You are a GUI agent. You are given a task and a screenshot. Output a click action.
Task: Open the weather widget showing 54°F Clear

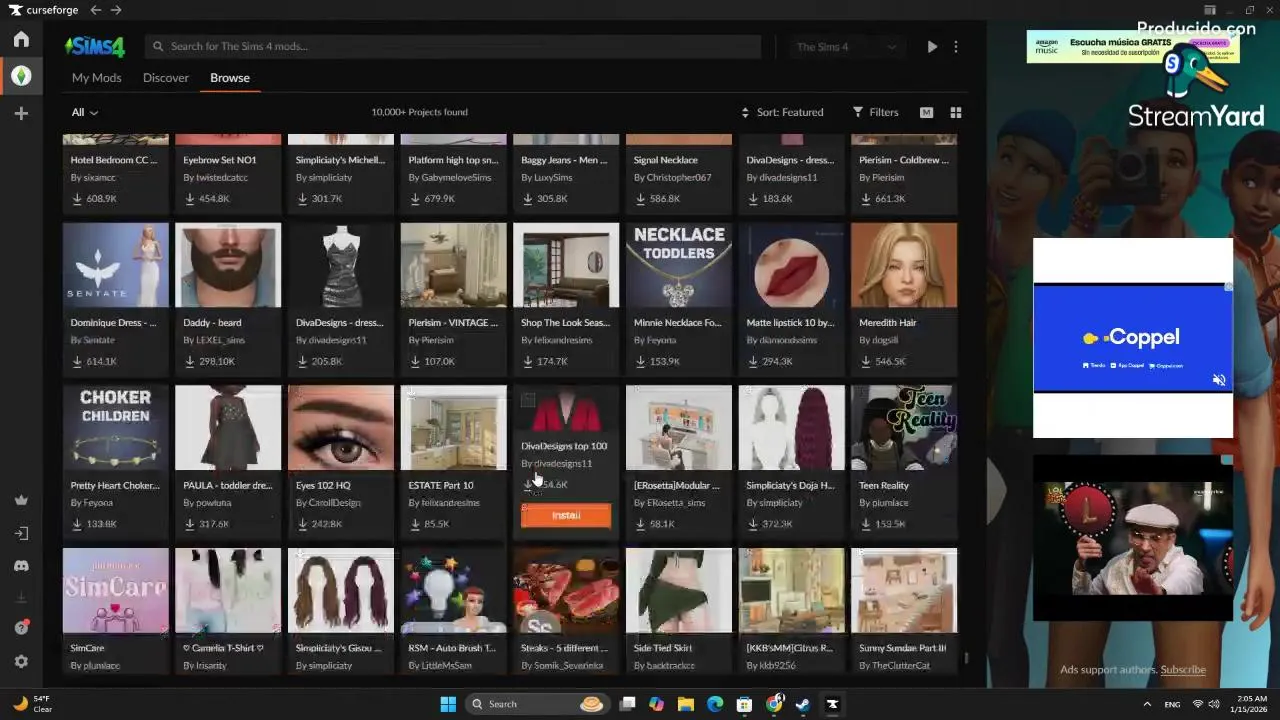[32, 704]
